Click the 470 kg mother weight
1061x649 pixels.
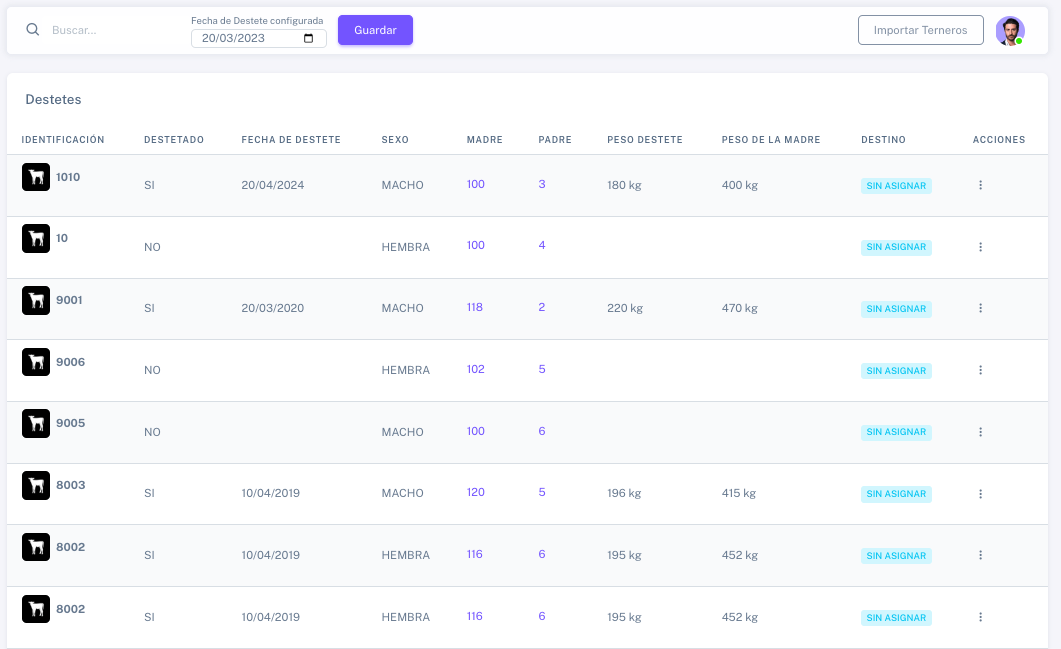pyautogui.click(x=740, y=309)
